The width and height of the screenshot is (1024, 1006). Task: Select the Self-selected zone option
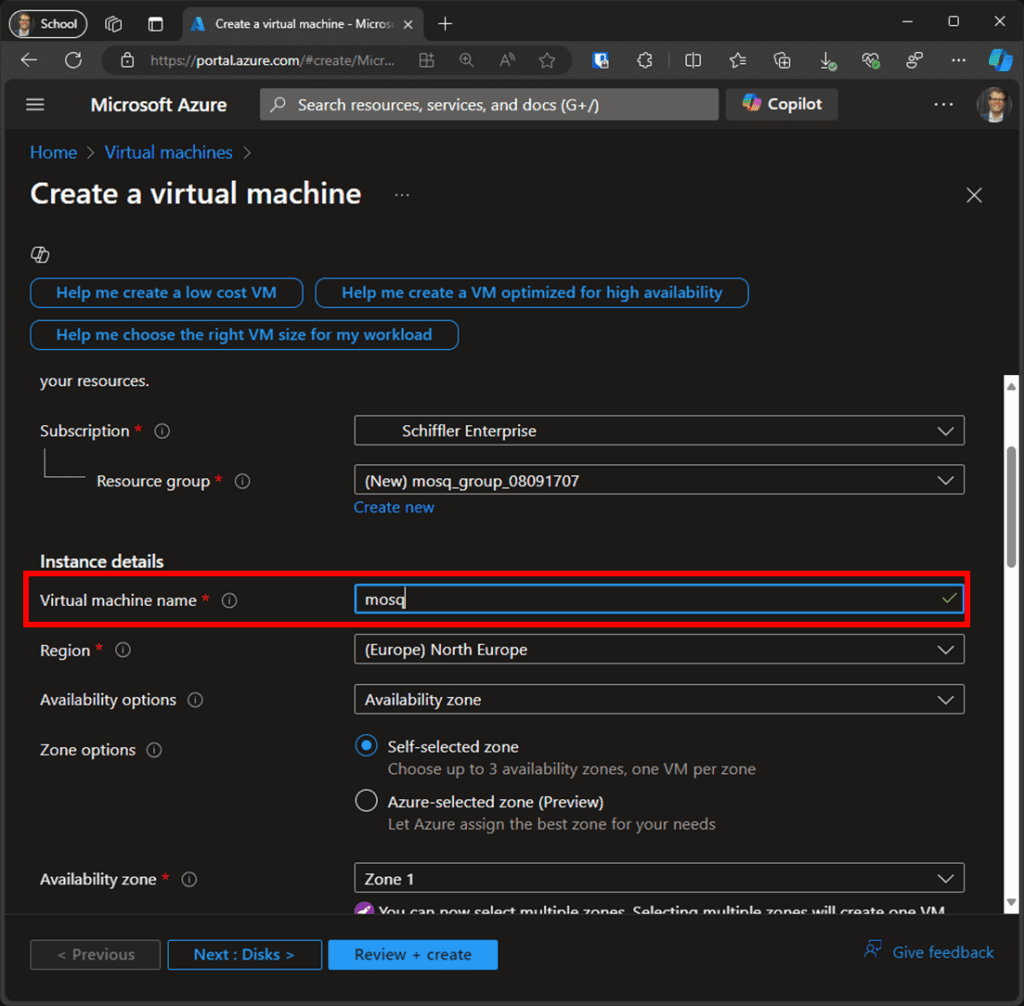tap(366, 745)
